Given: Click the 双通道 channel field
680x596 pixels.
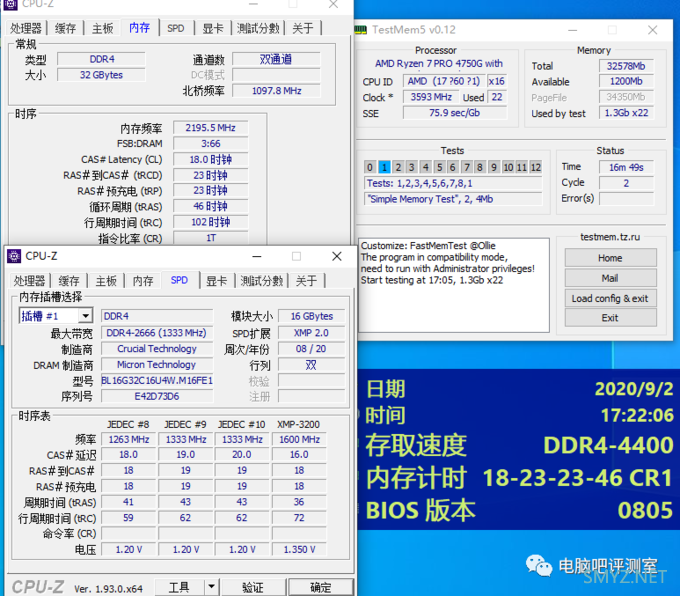Looking at the screenshot, I should click(277, 59).
